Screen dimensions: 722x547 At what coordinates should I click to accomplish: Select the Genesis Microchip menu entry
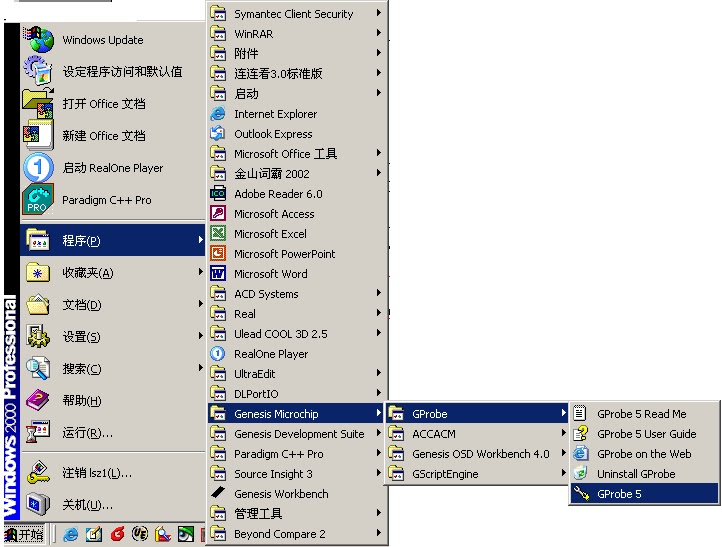[x=296, y=413]
